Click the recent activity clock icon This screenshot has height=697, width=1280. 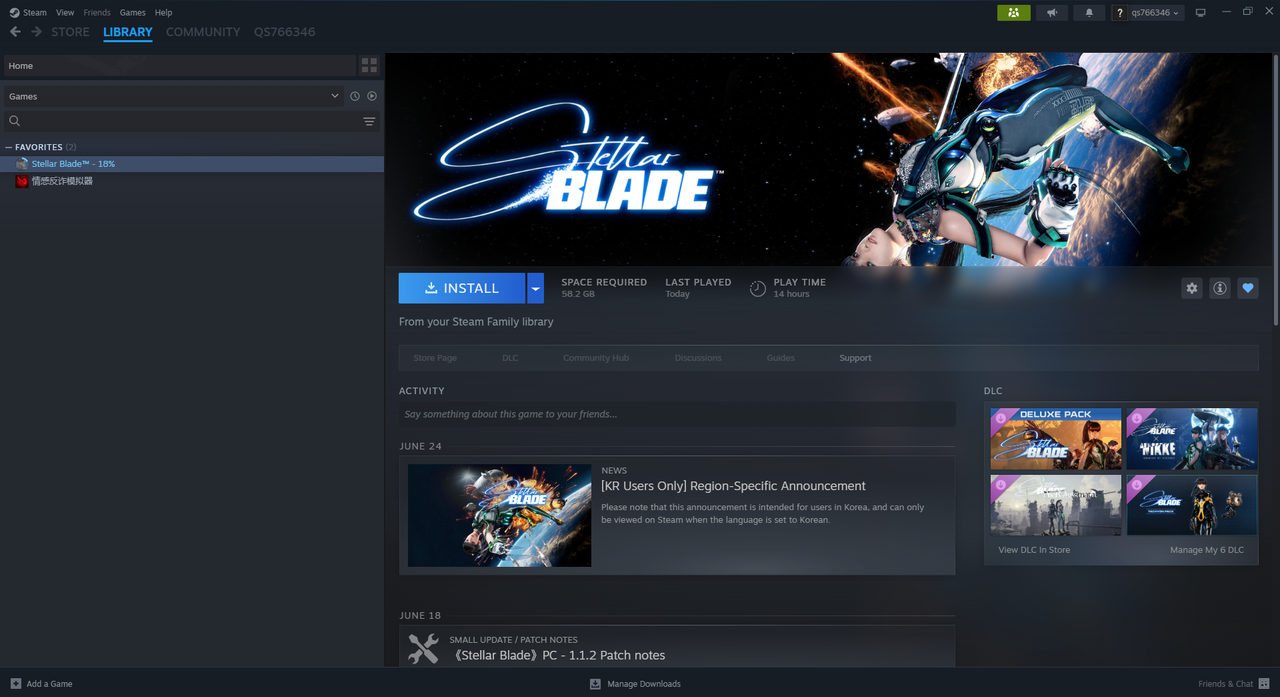[x=354, y=96]
